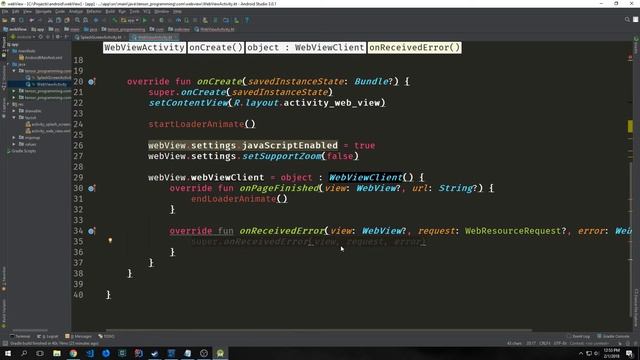Image resolution: width=640 pixels, height=360 pixels.
Task: Select AndroidManifest.xml in project tree
Action: tap(40, 58)
